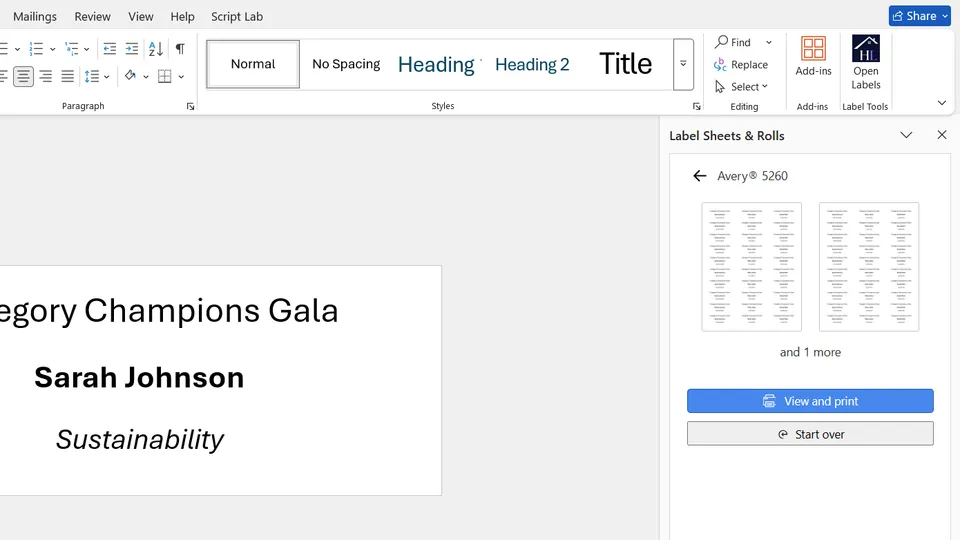The image size is (960, 540).
Task: Open Paragraph settings dialog launcher
Action: pos(190,107)
